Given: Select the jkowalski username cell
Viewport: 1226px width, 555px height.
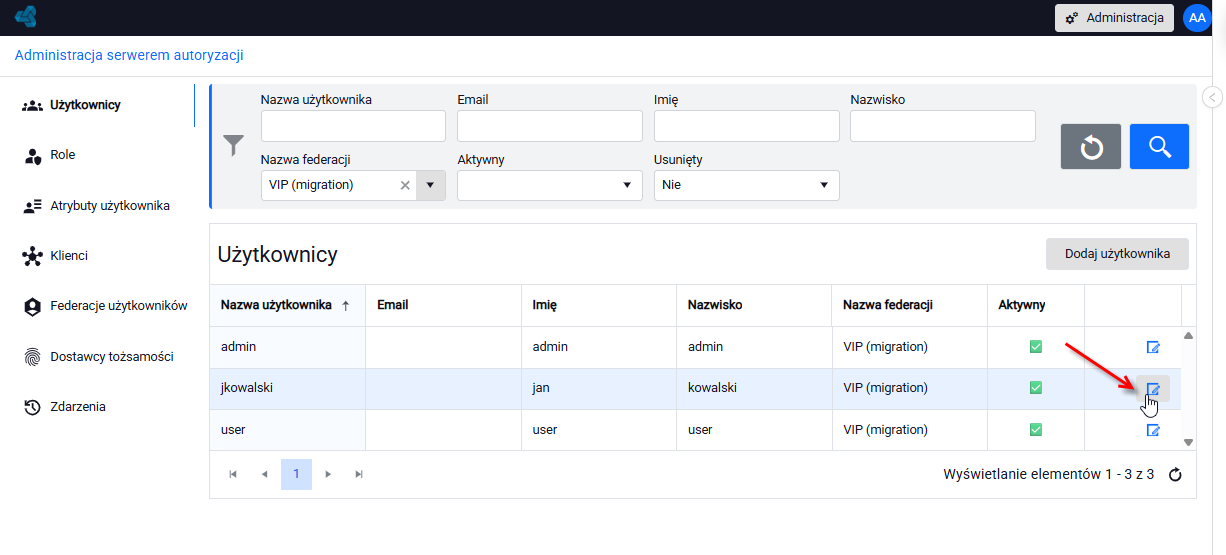Looking at the screenshot, I should (287, 388).
